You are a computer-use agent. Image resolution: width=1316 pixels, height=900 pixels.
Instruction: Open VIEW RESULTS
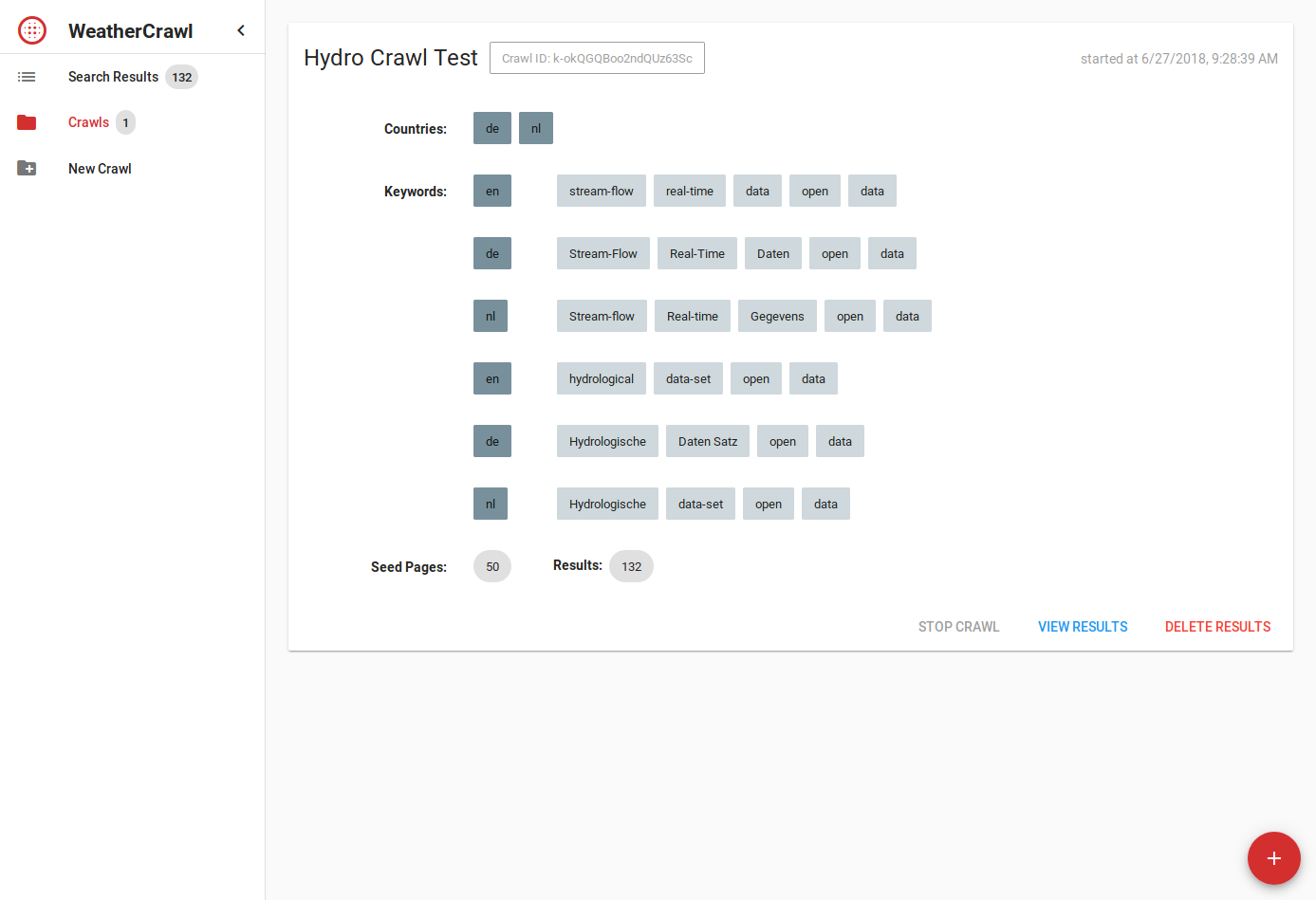(1083, 627)
